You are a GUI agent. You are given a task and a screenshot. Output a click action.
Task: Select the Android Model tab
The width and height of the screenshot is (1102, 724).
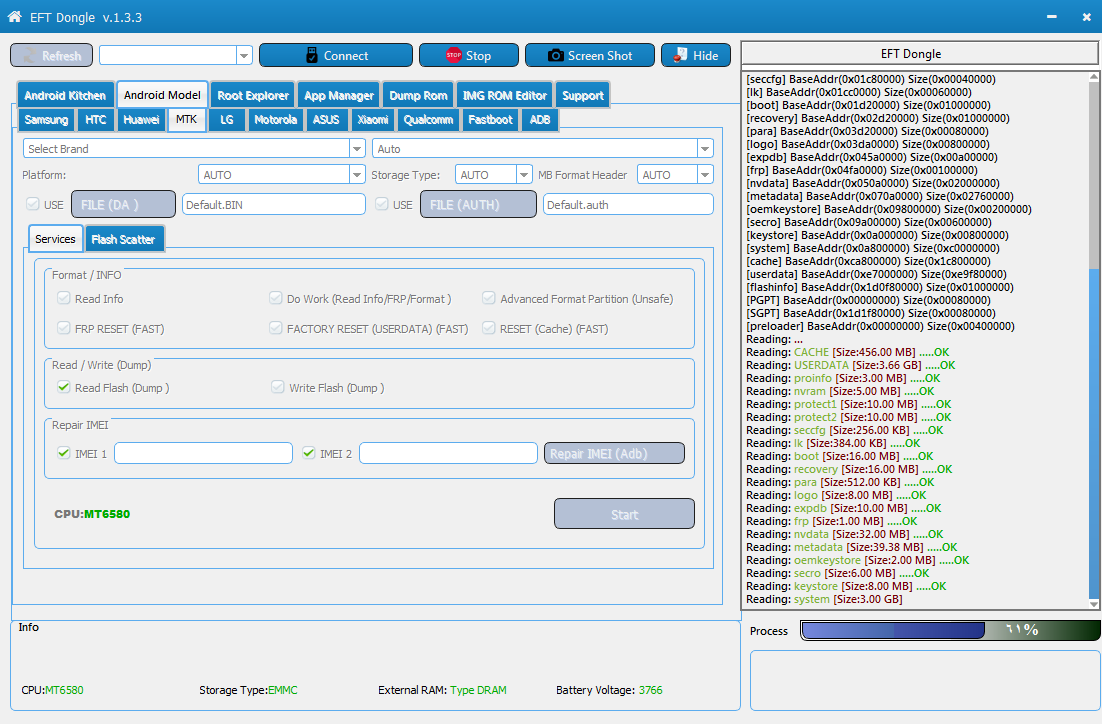point(162,95)
